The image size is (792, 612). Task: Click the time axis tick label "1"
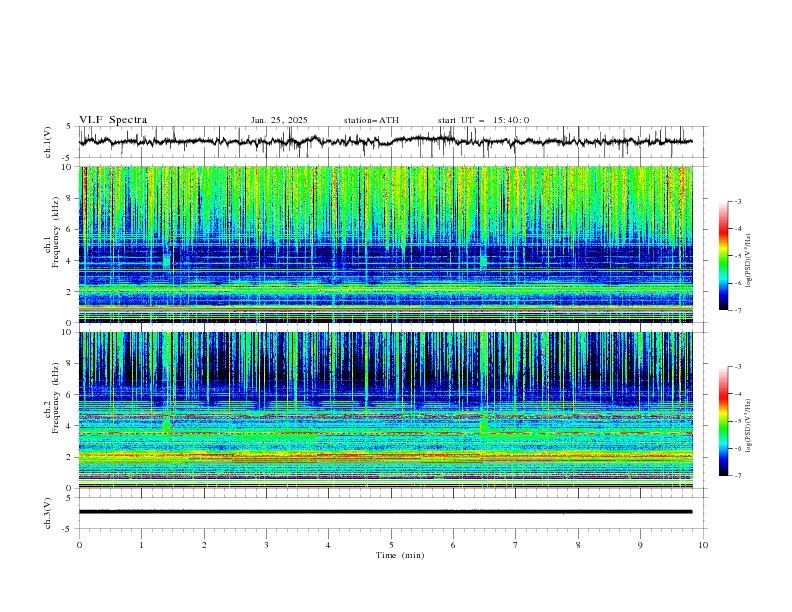(x=141, y=545)
